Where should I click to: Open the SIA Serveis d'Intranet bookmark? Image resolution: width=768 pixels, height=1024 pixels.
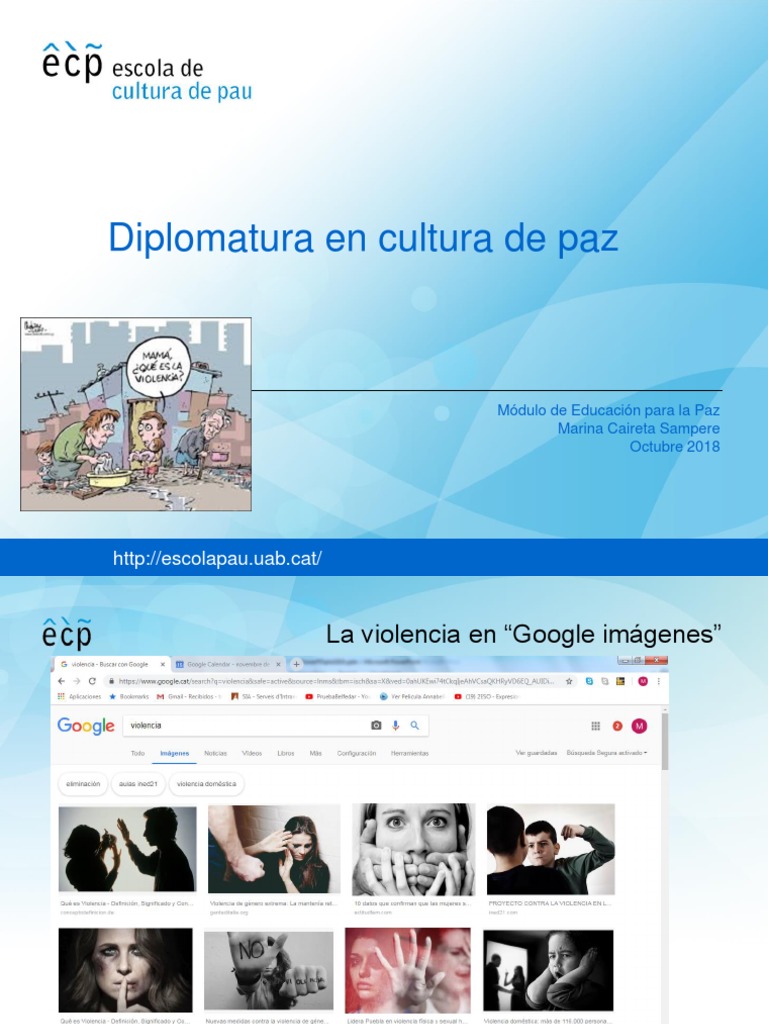point(264,697)
